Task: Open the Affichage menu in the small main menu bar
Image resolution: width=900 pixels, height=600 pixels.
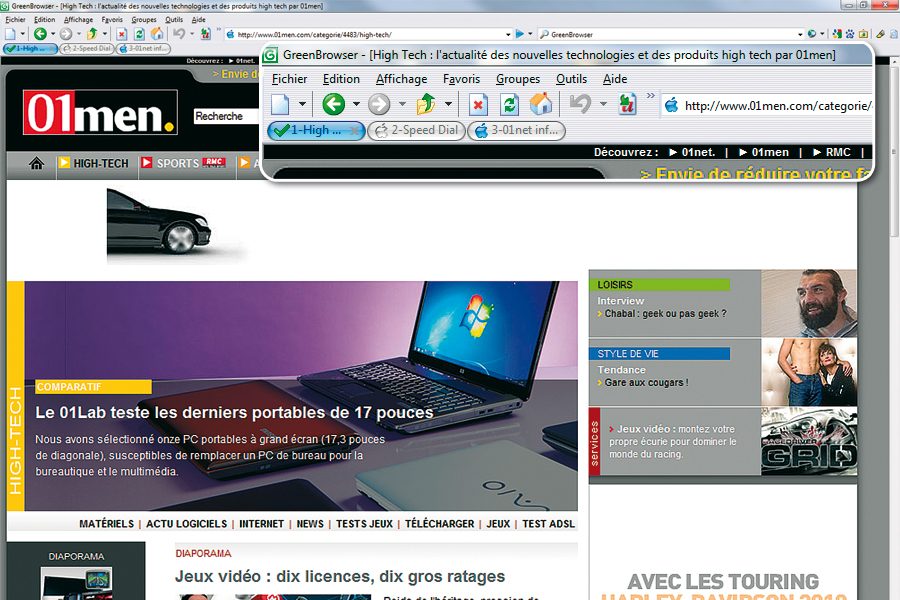Action: click(78, 20)
